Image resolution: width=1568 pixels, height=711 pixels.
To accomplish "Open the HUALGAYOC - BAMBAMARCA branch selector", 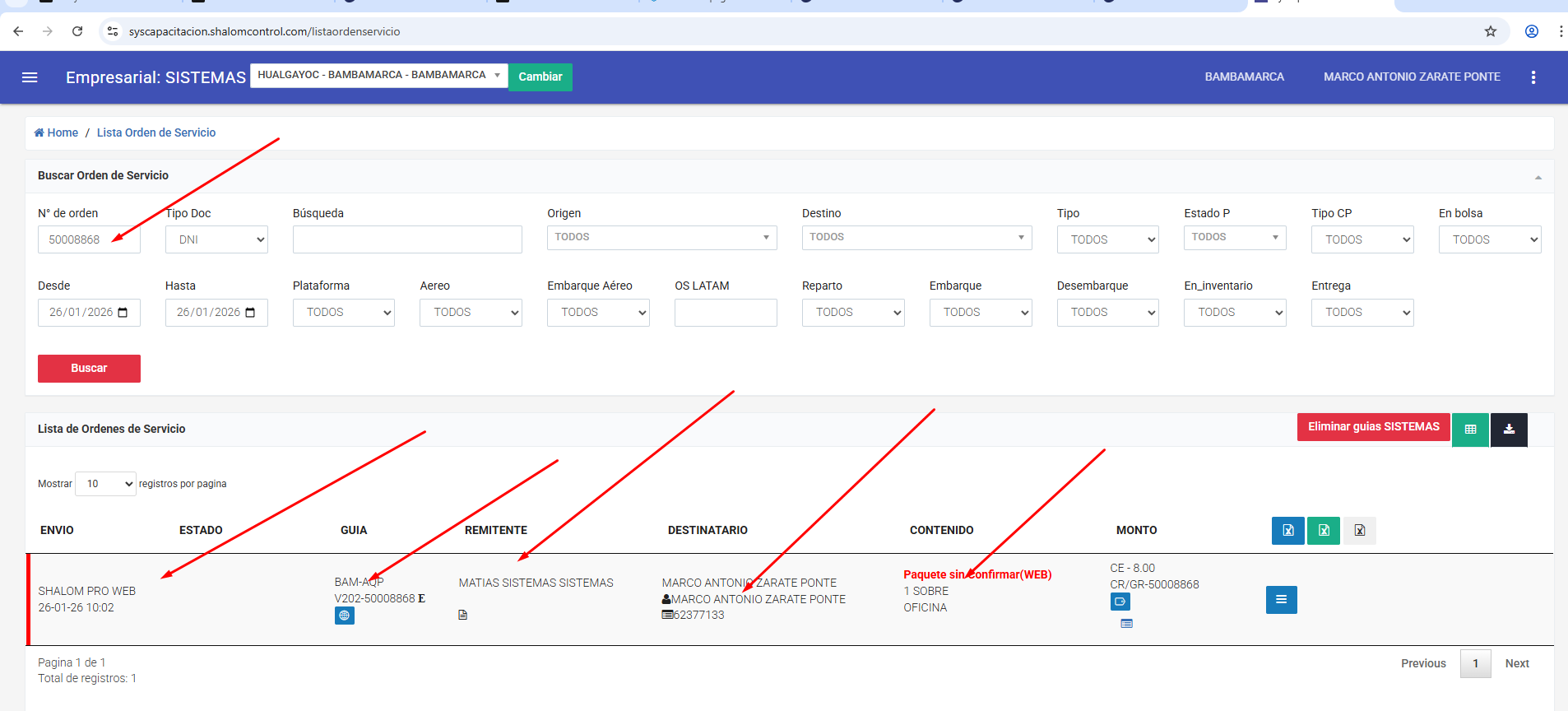I will pos(378,76).
